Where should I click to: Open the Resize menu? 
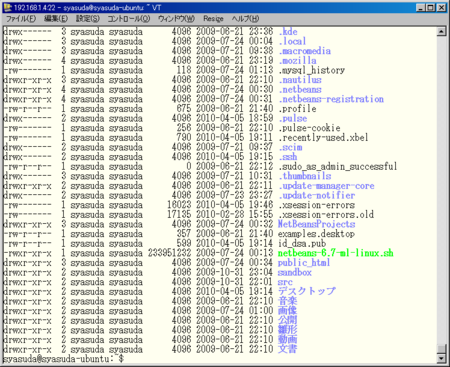point(213,18)
